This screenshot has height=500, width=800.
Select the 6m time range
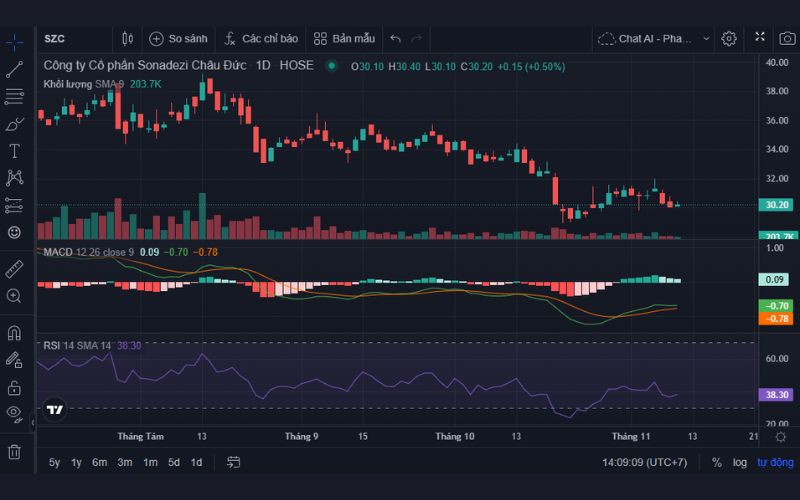pos(99,462)
